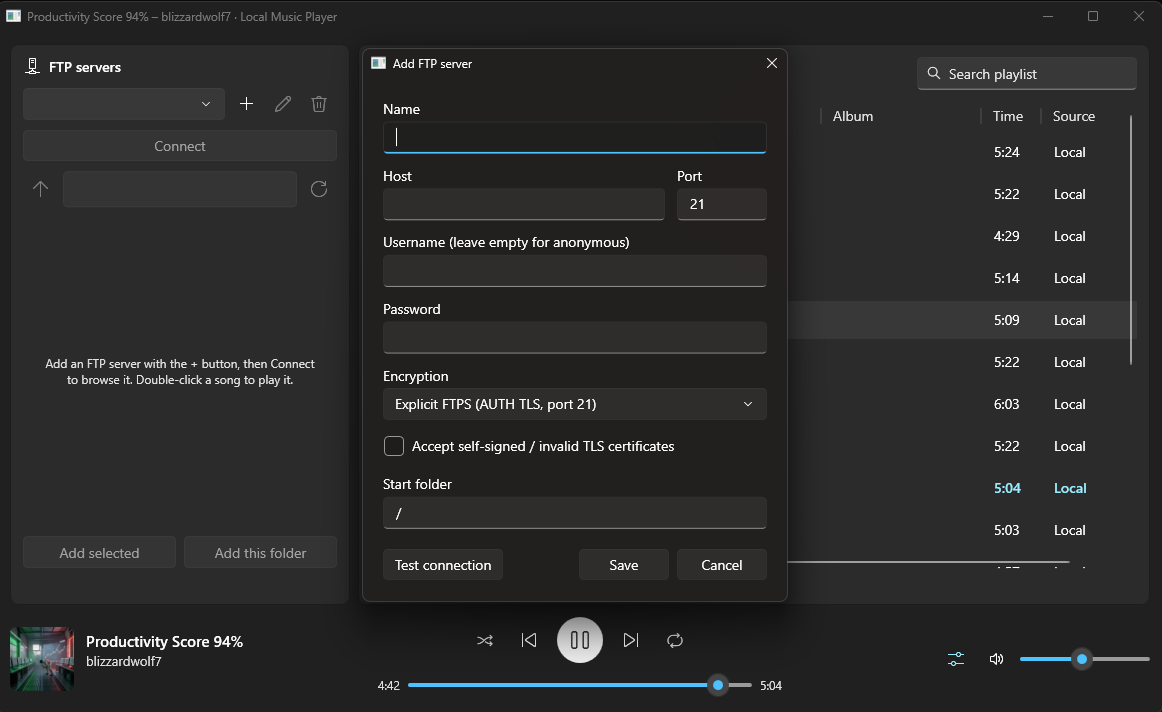Focus the Name input field
The width and height of the screenshot is (1162, 712).
(x=574, y=138)
